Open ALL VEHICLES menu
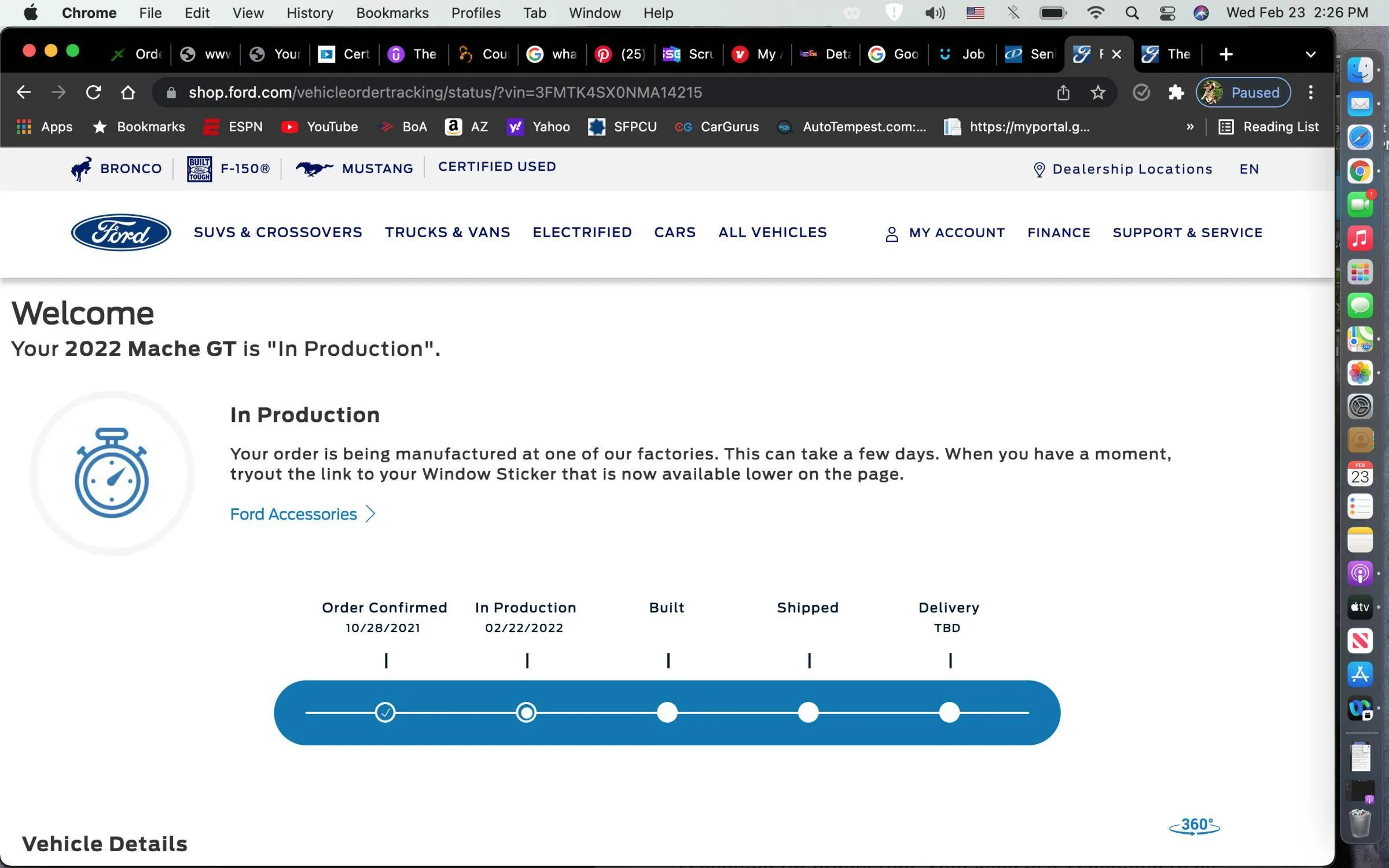The image size is (1389, 868). pos(773,233)
